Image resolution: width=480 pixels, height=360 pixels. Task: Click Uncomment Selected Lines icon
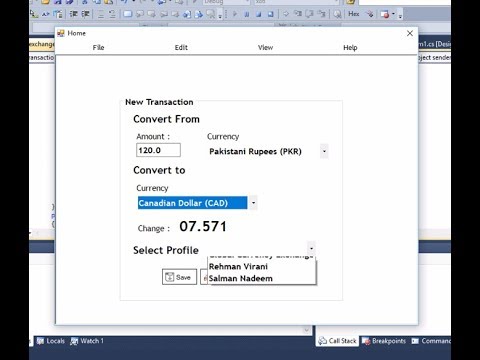[x=112, y=14]
